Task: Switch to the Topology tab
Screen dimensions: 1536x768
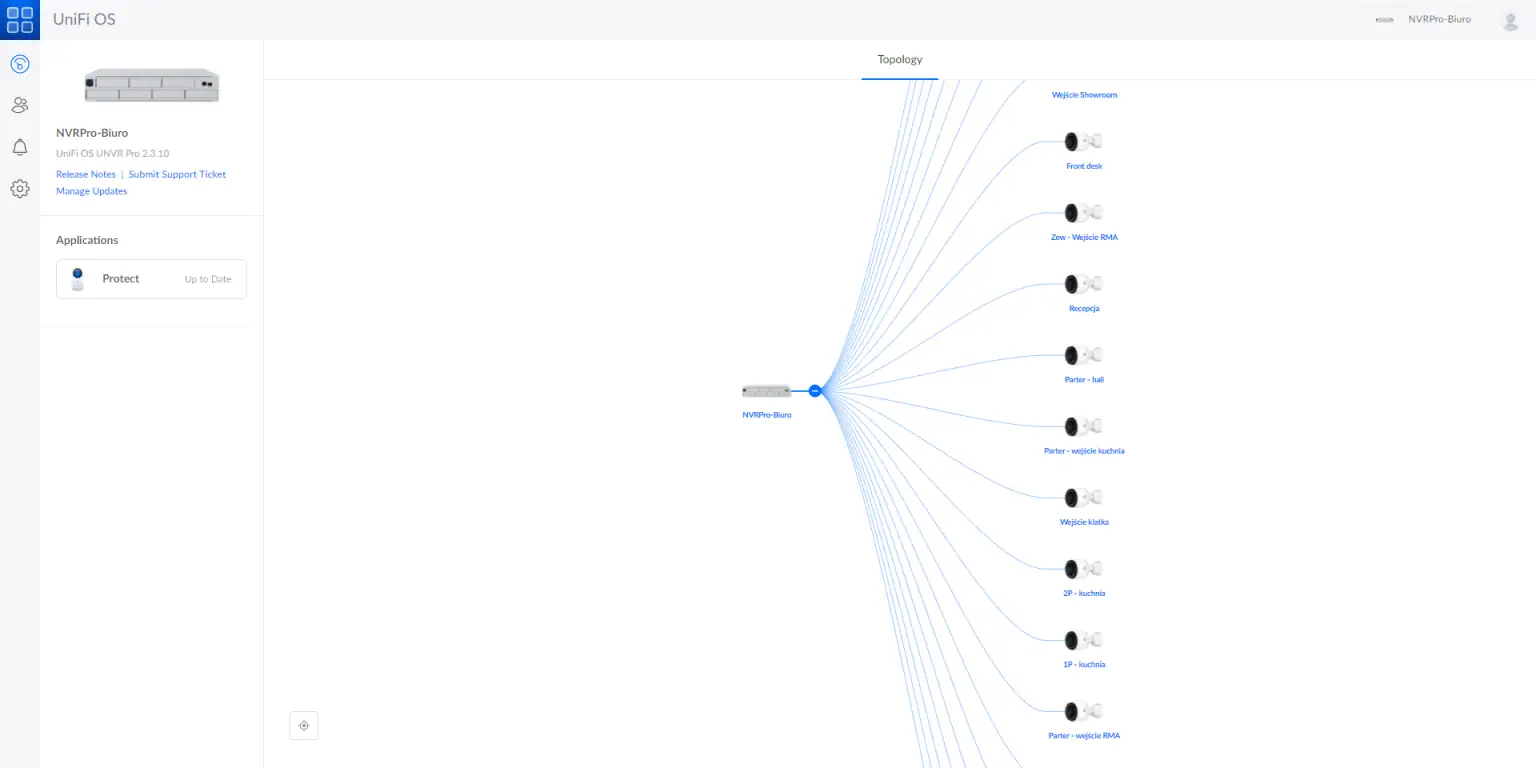Action: 898,59
